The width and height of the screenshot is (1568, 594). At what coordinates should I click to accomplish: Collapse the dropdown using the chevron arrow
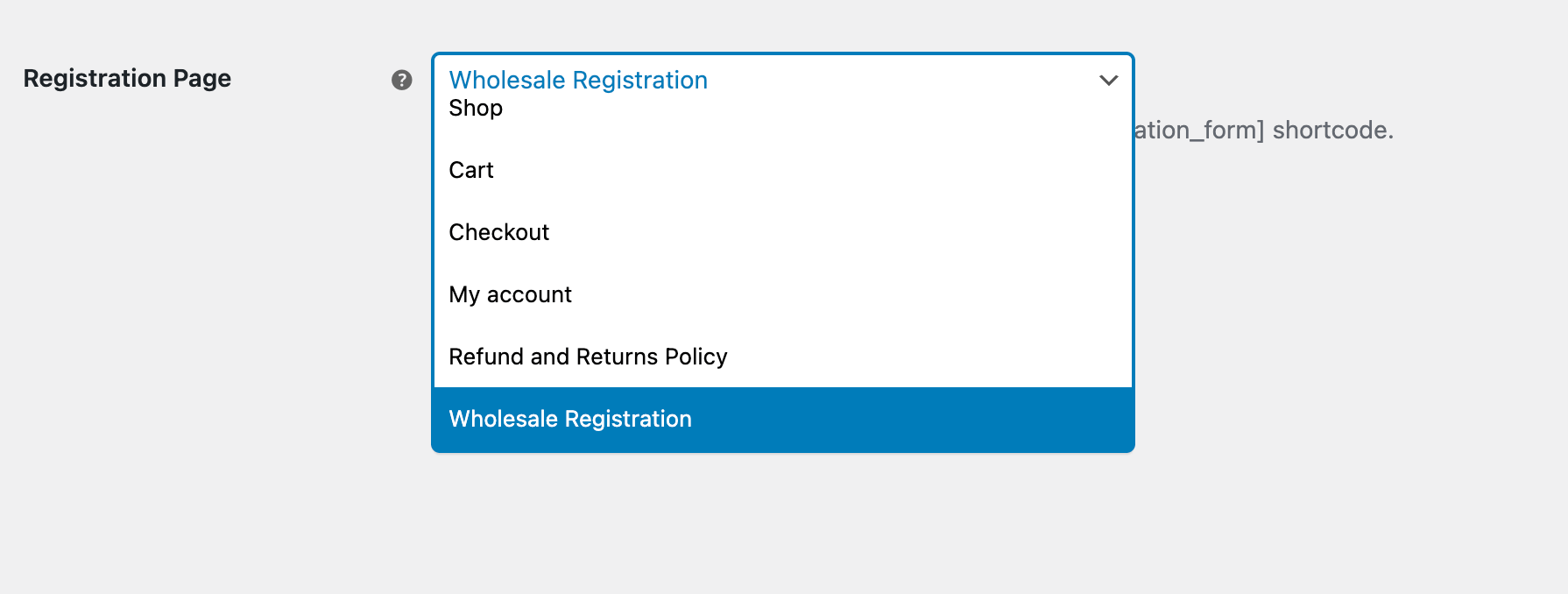1108,81
